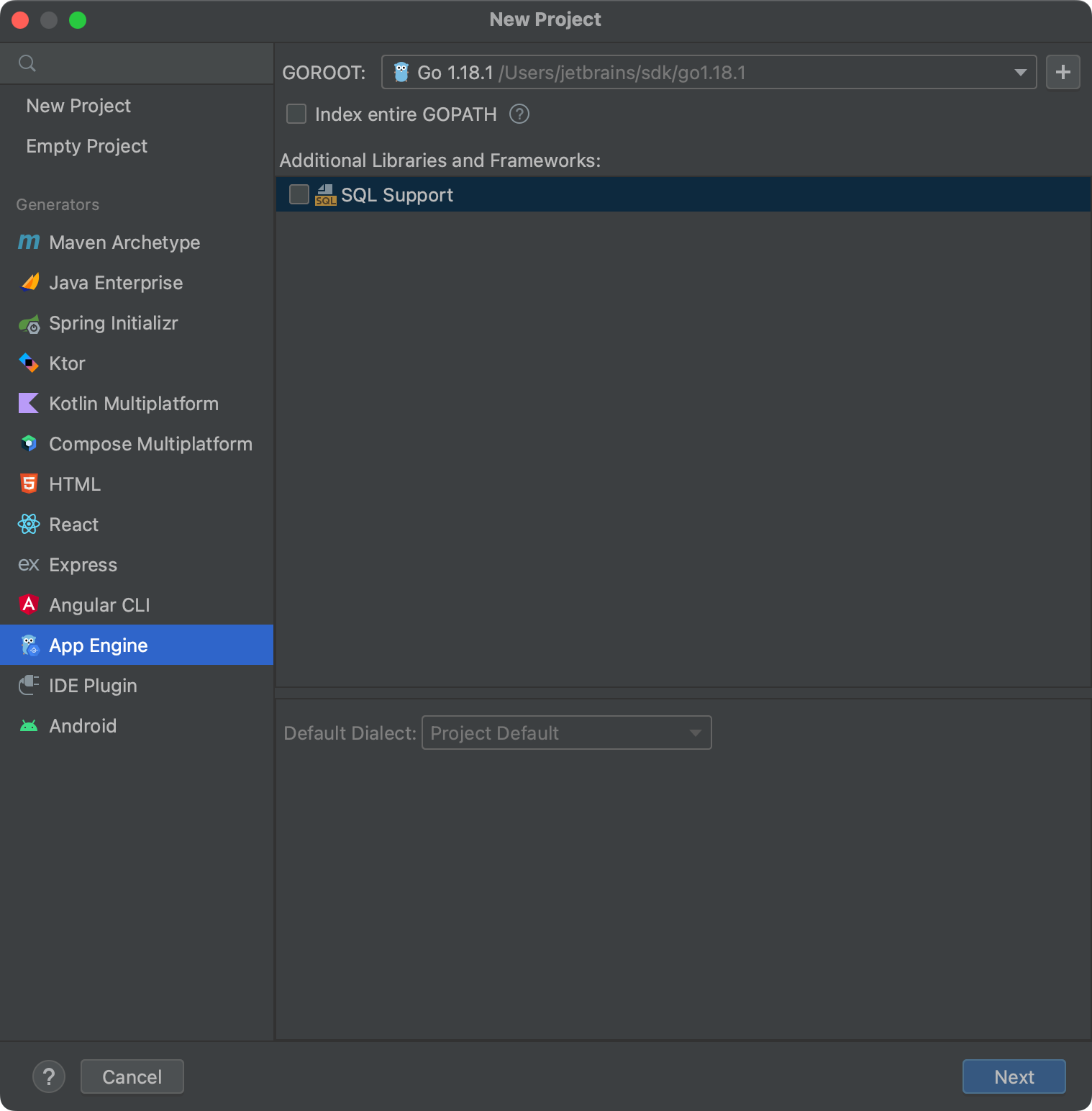Expand Project Default dialect options
Image resolution: width=1092 pixels, height=1111 pixels.
click(x=693, y=733)
